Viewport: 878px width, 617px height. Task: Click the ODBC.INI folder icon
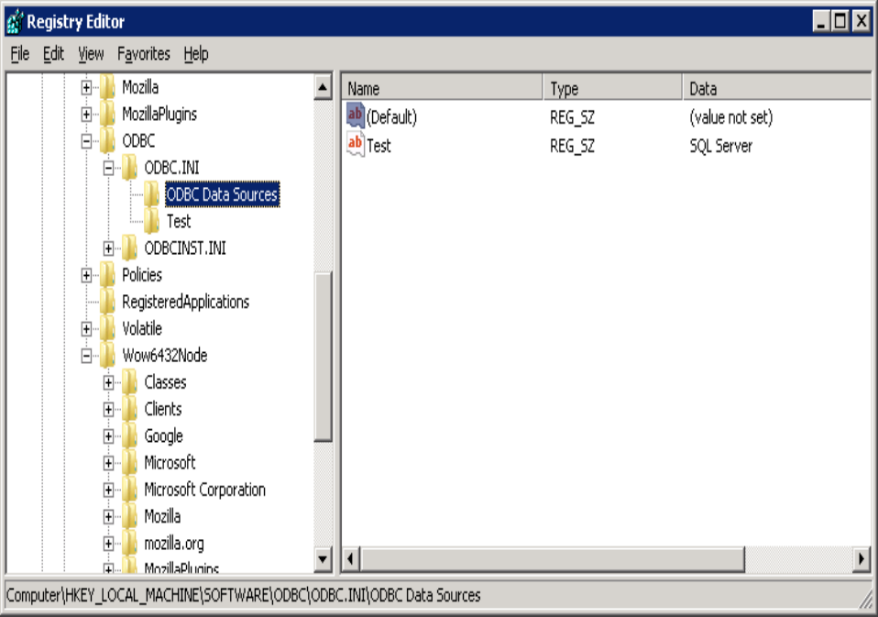coord(129,167)
